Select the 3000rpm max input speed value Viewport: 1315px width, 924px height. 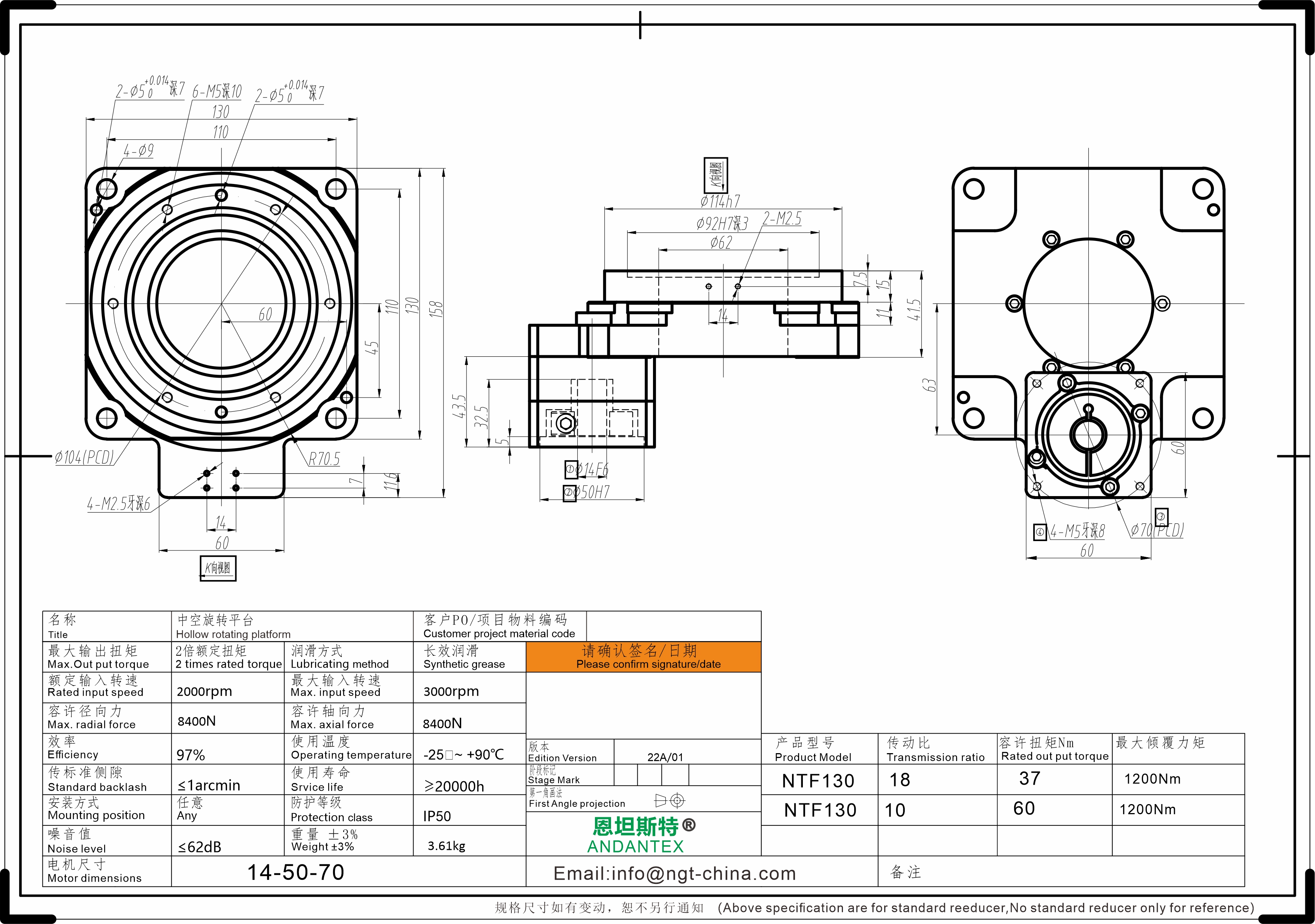click(x=451, y=691)
